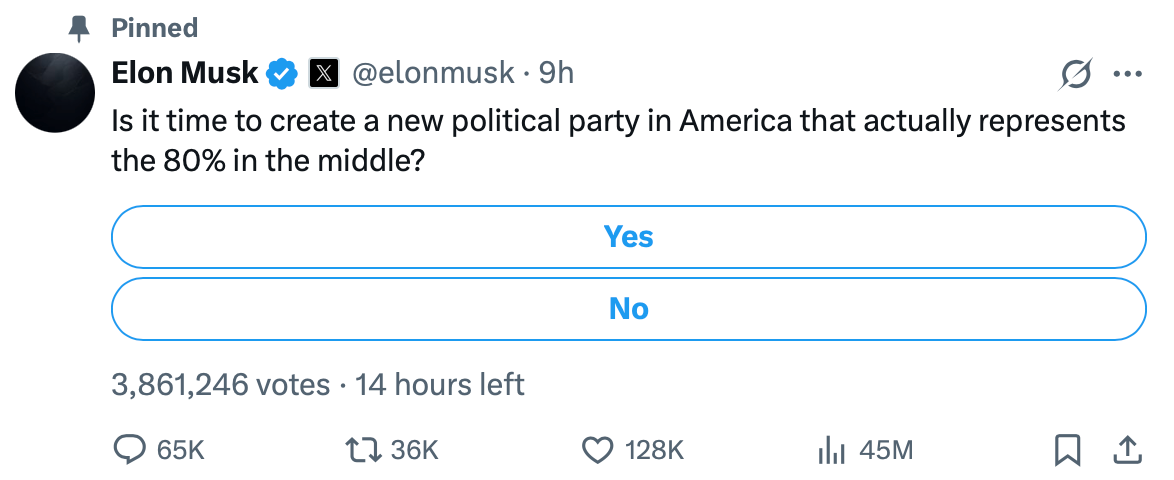Click the Elon Musk display name
This screenshot has height=480, width=1174.
185,73
